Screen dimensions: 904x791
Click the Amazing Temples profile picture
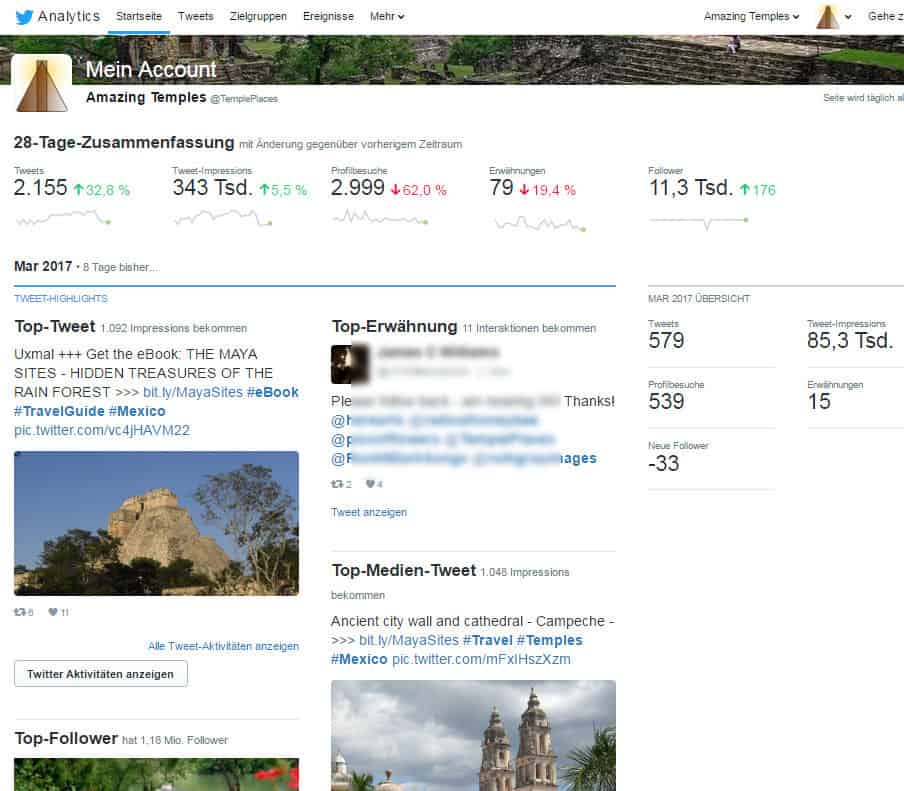(x=42, y=83)
